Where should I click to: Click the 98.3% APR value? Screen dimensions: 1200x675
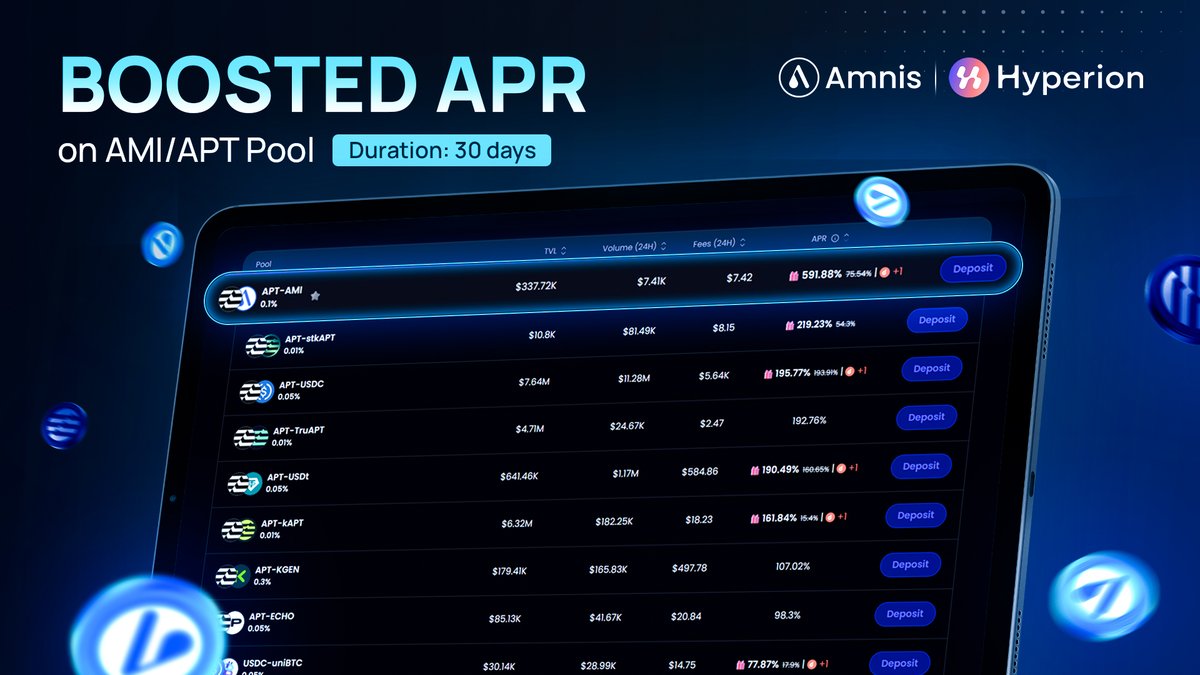click(x=788, y=614)
